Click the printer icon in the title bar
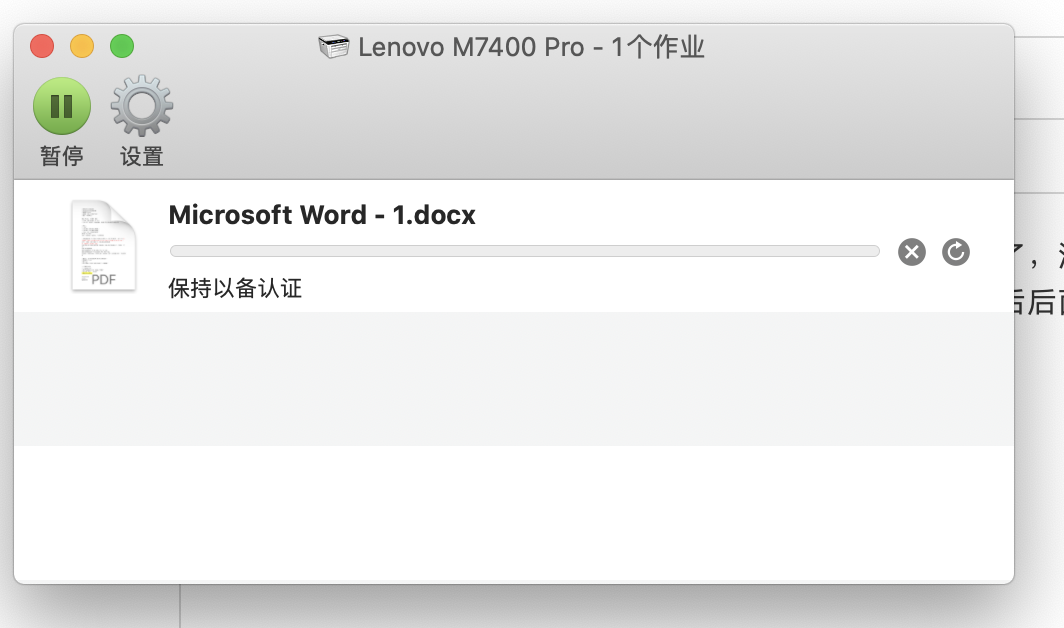Viewport: 1064px width, 628px height. coord(334,47)
